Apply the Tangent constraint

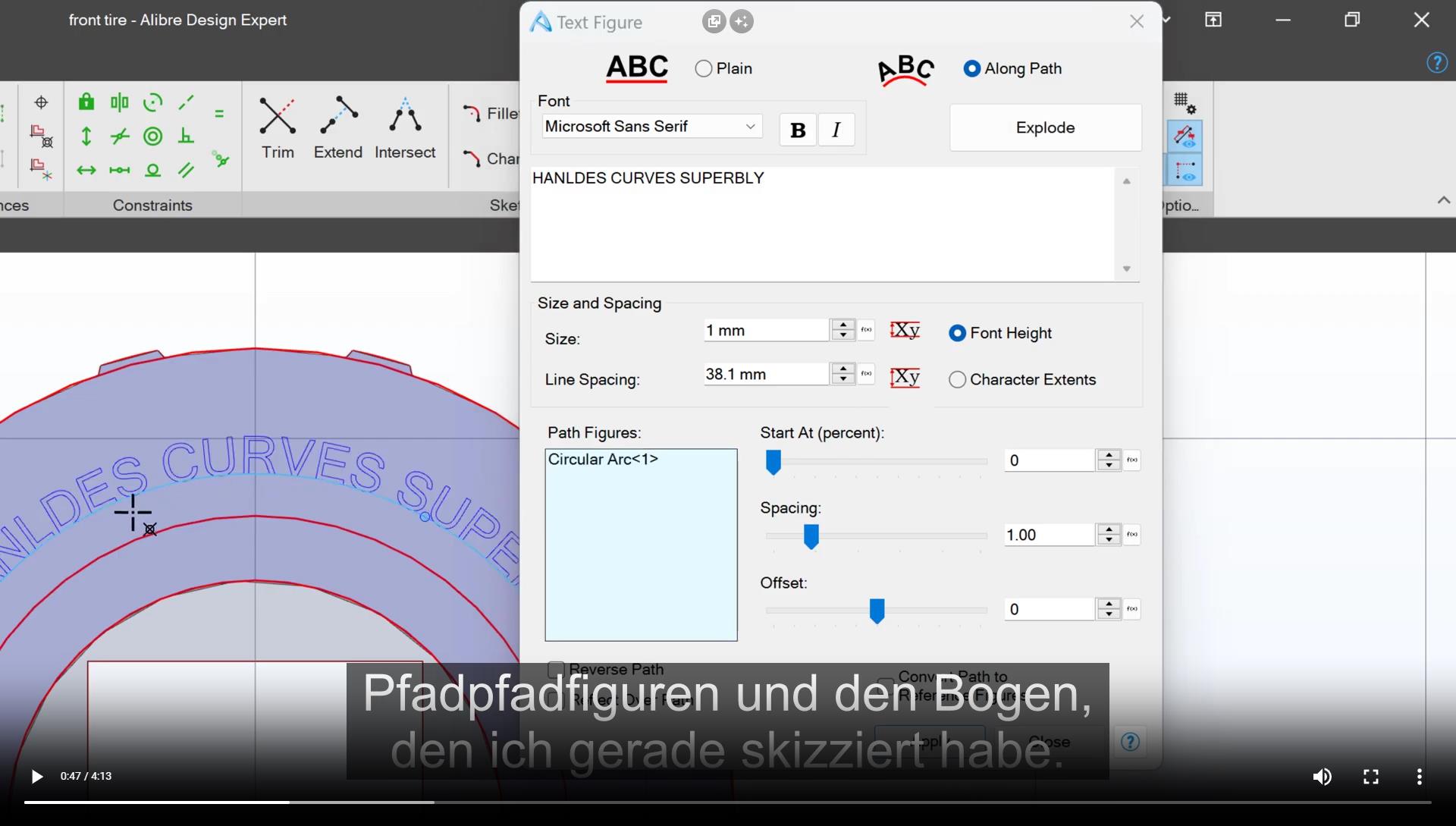tap(153, 102)
